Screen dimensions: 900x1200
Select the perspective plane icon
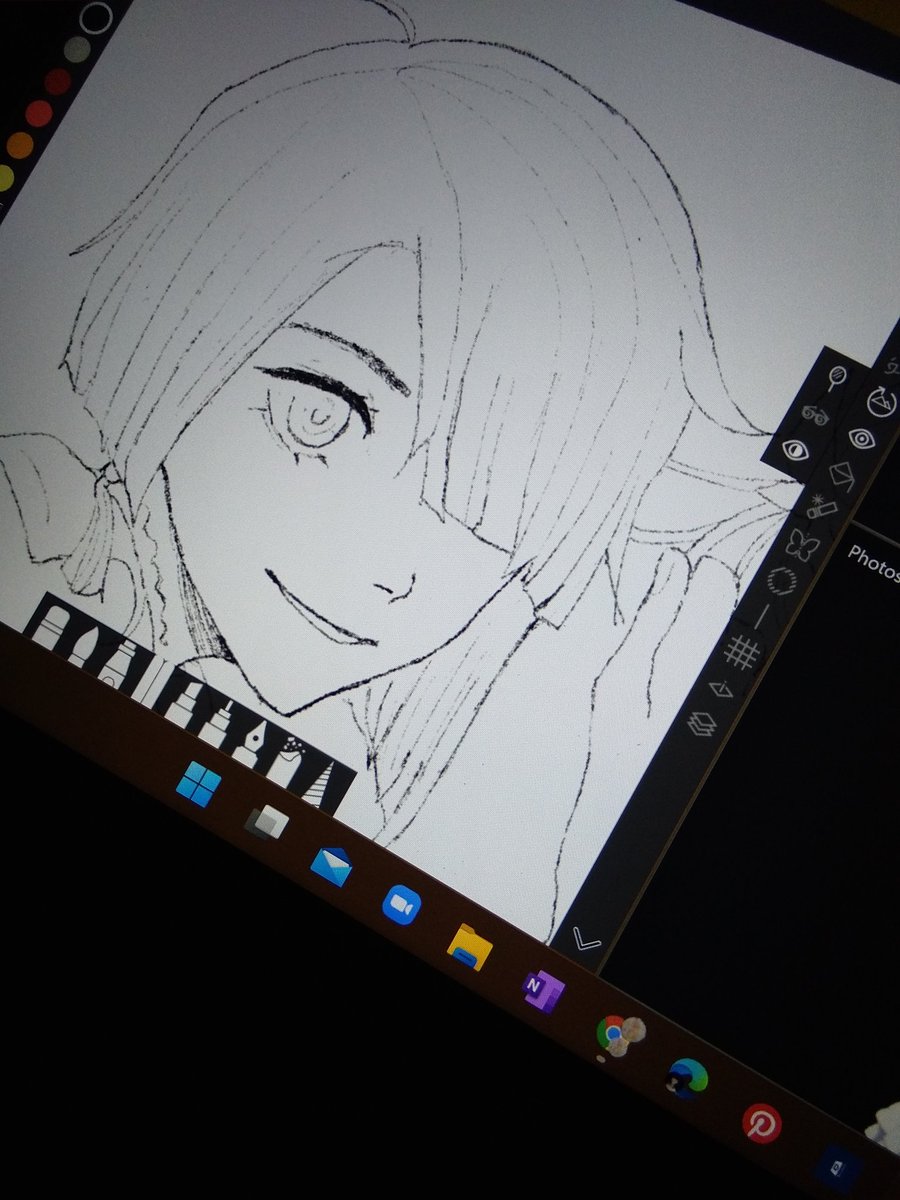pyautogui.click(x=720, y=690)
